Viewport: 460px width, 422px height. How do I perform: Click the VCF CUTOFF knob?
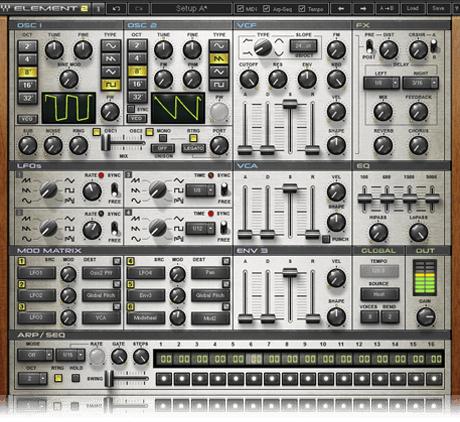click(x=249, y=79)
